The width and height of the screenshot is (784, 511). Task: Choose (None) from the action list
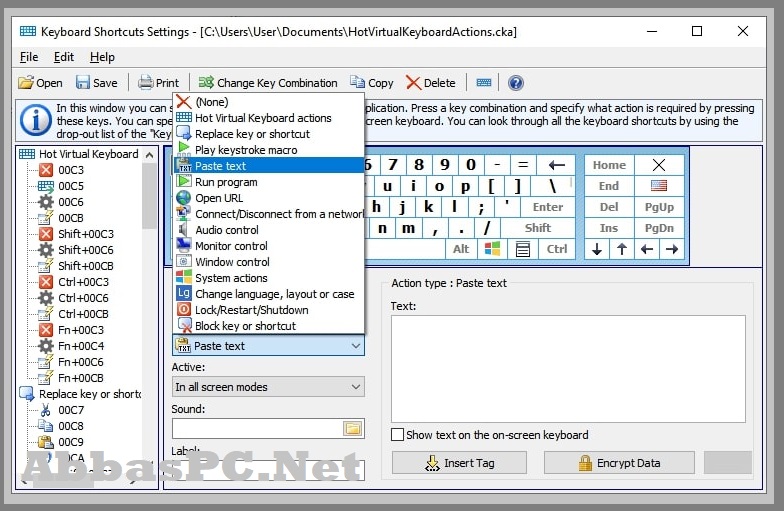[269, 102]
